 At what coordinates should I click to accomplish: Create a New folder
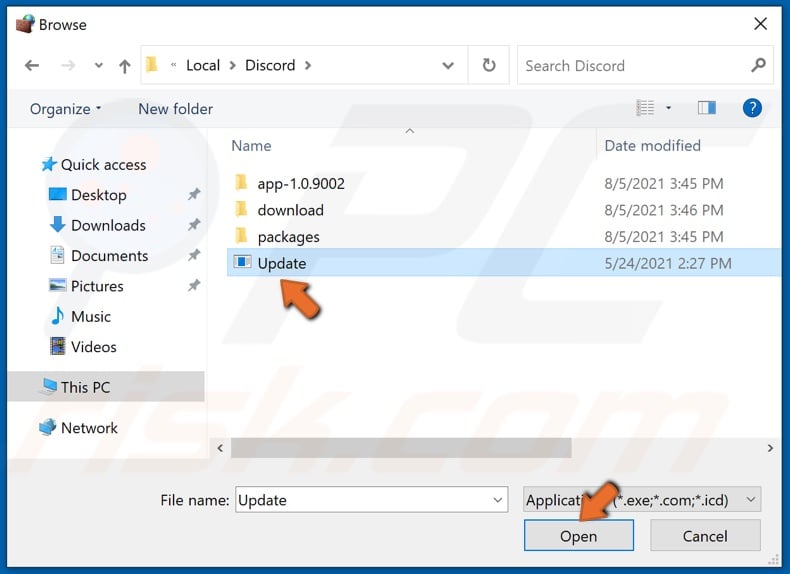tap(175, 109)
